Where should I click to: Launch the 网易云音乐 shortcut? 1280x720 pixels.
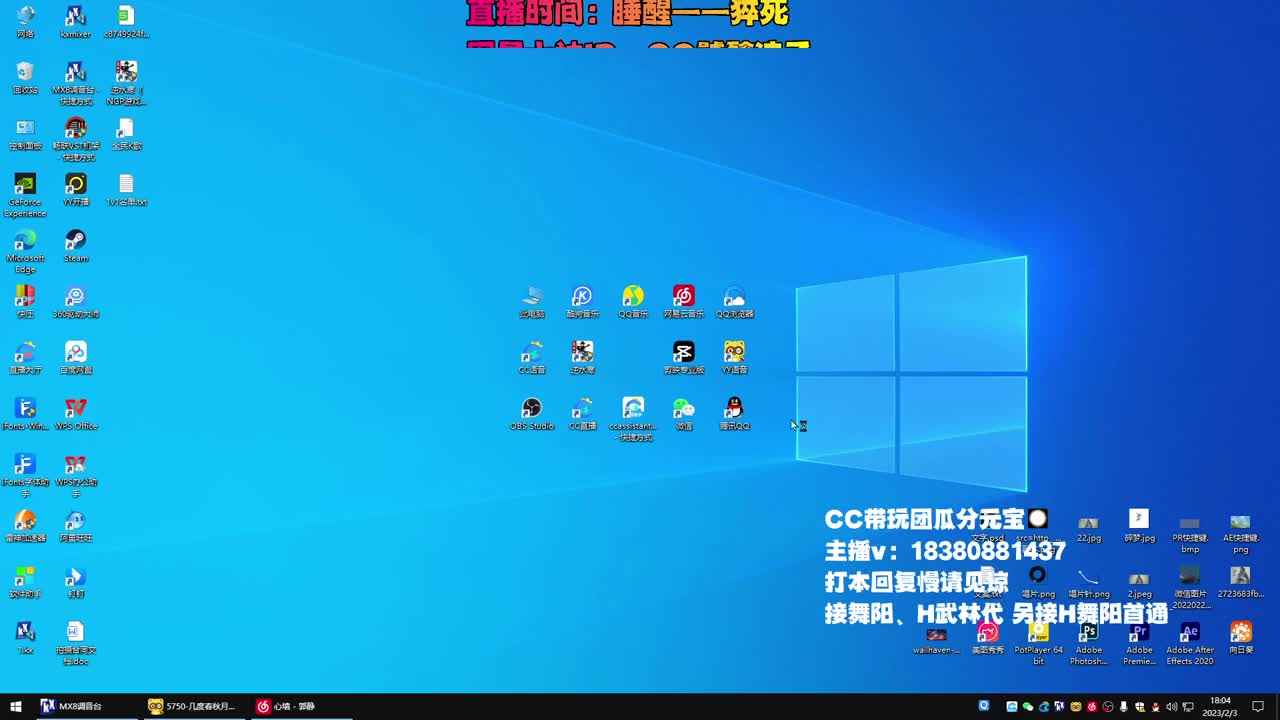(684, 302)
